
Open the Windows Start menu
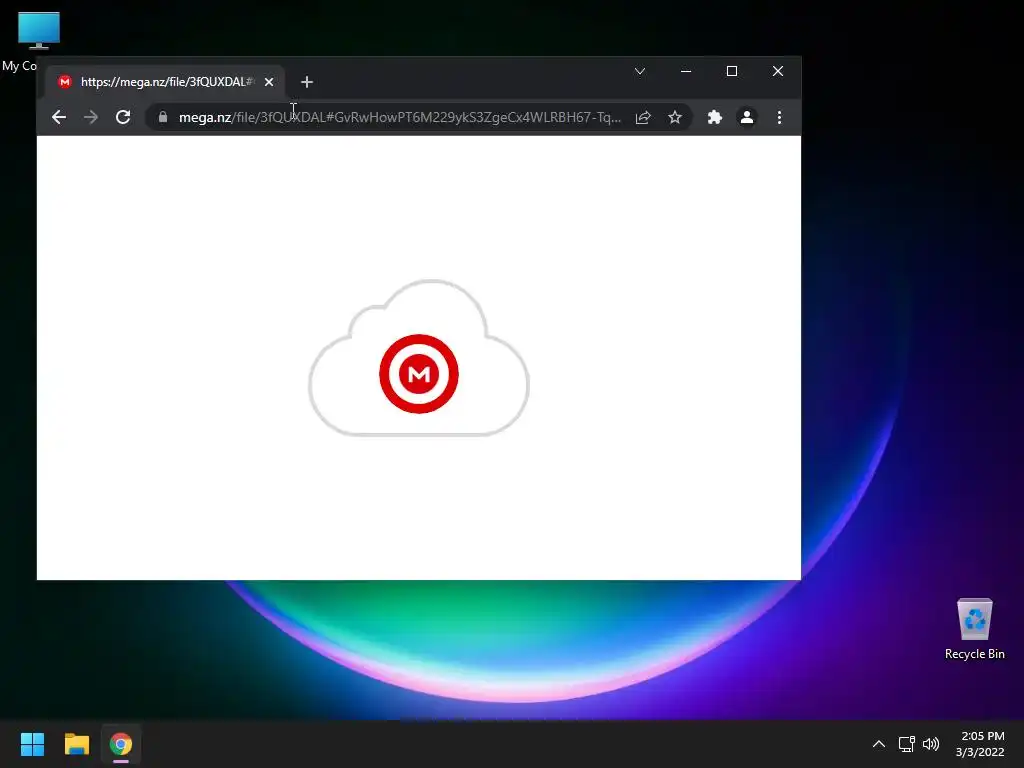[x=32, y=744]
